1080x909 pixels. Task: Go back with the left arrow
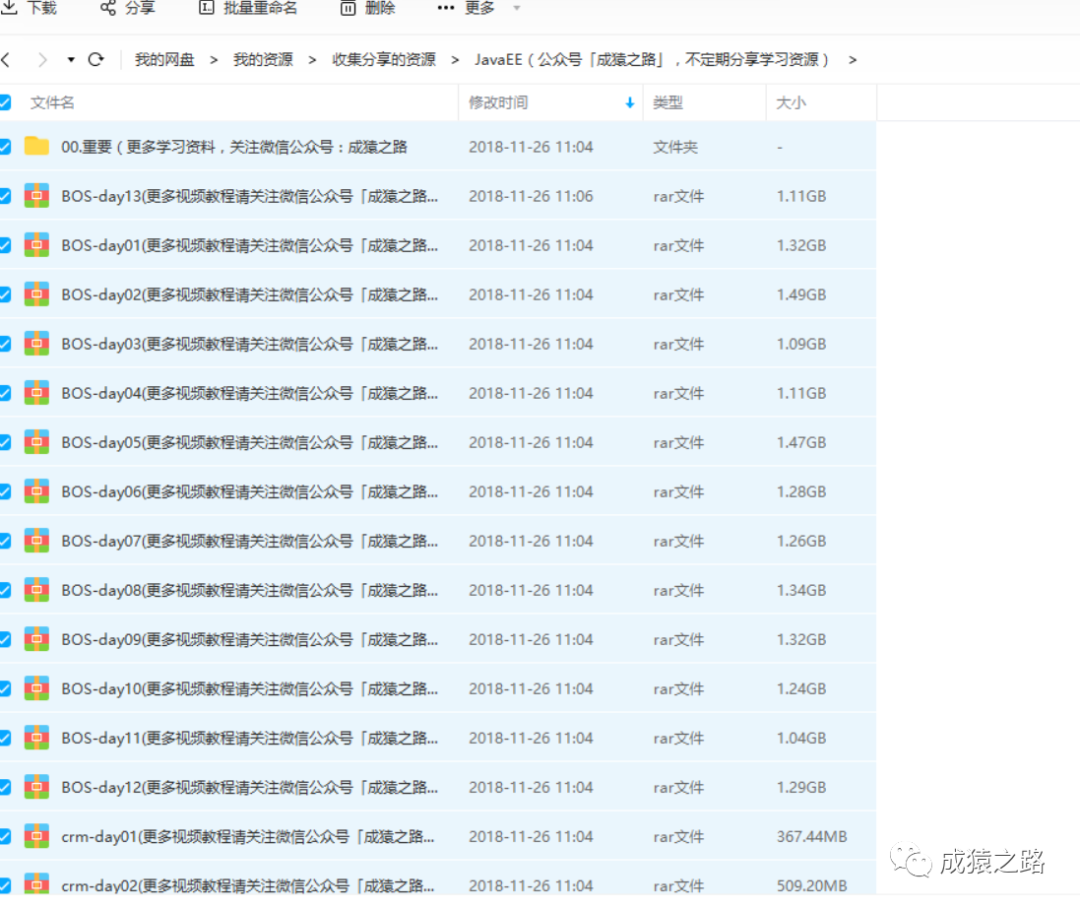tap(6, 60)
